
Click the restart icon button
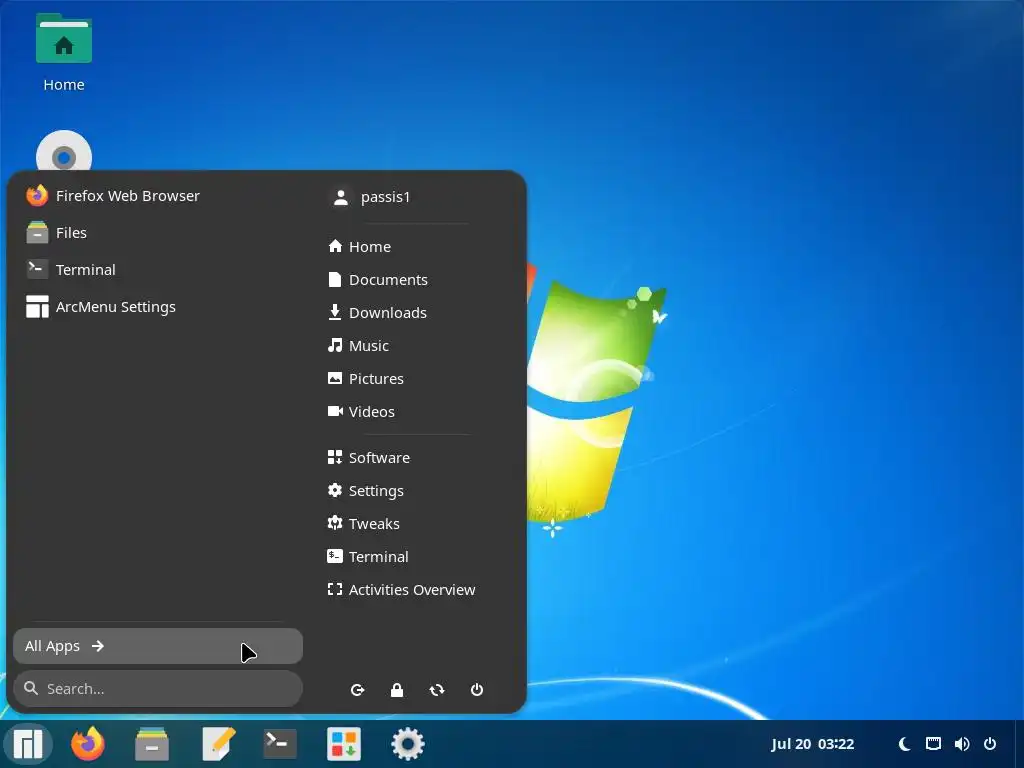tap(437, 690)
